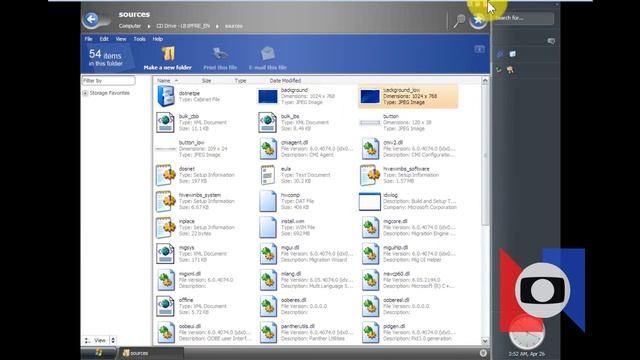
Task: Click the speech bubble icon in sidebar
Action: 551,41
